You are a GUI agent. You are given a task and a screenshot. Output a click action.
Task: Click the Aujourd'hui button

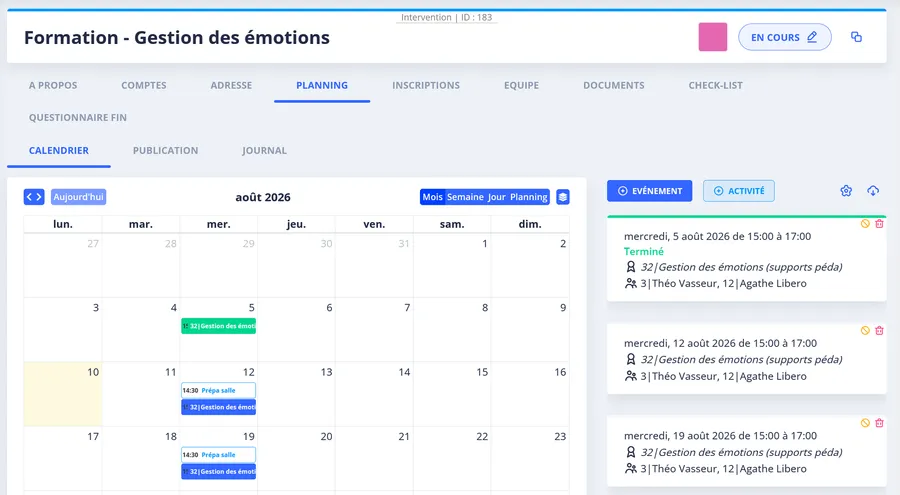(x=79, y=197)
